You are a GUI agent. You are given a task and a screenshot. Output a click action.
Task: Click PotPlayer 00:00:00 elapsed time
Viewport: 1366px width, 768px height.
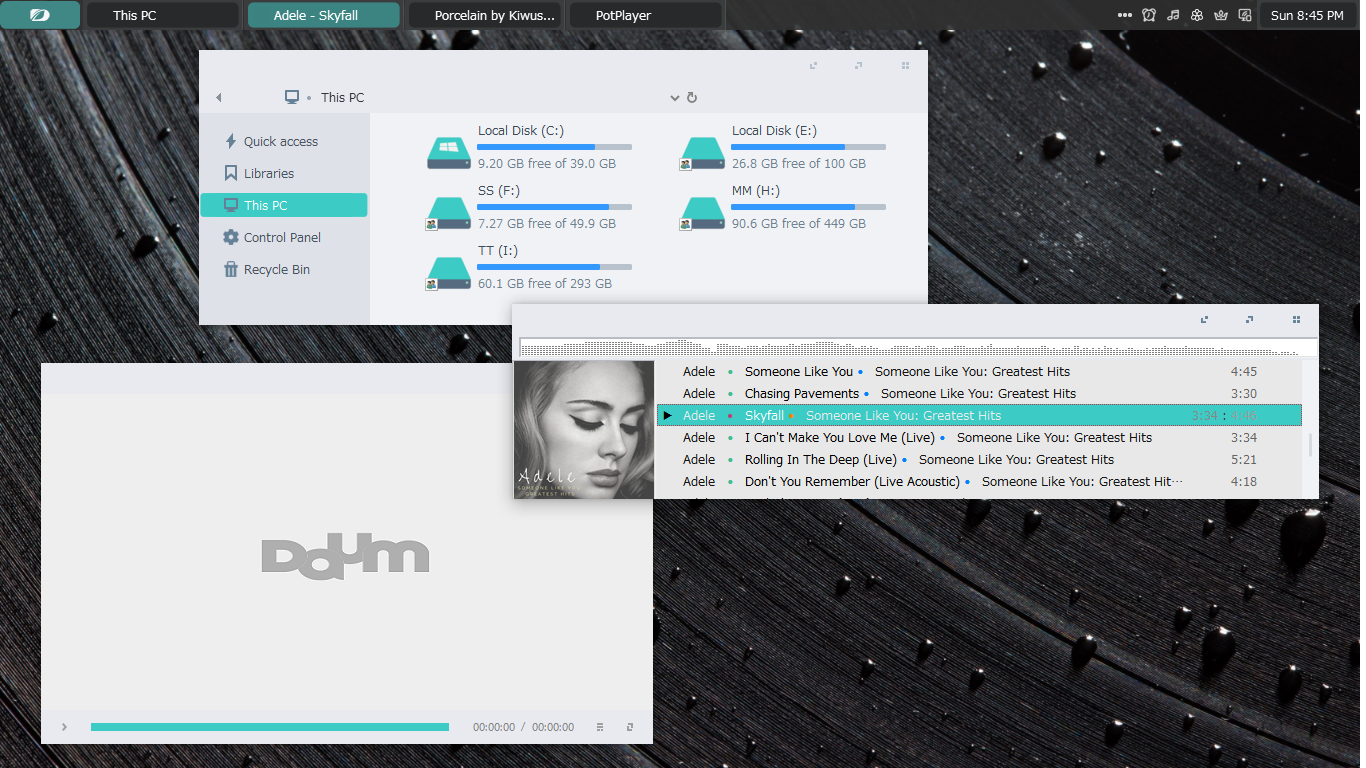[494, 727]
